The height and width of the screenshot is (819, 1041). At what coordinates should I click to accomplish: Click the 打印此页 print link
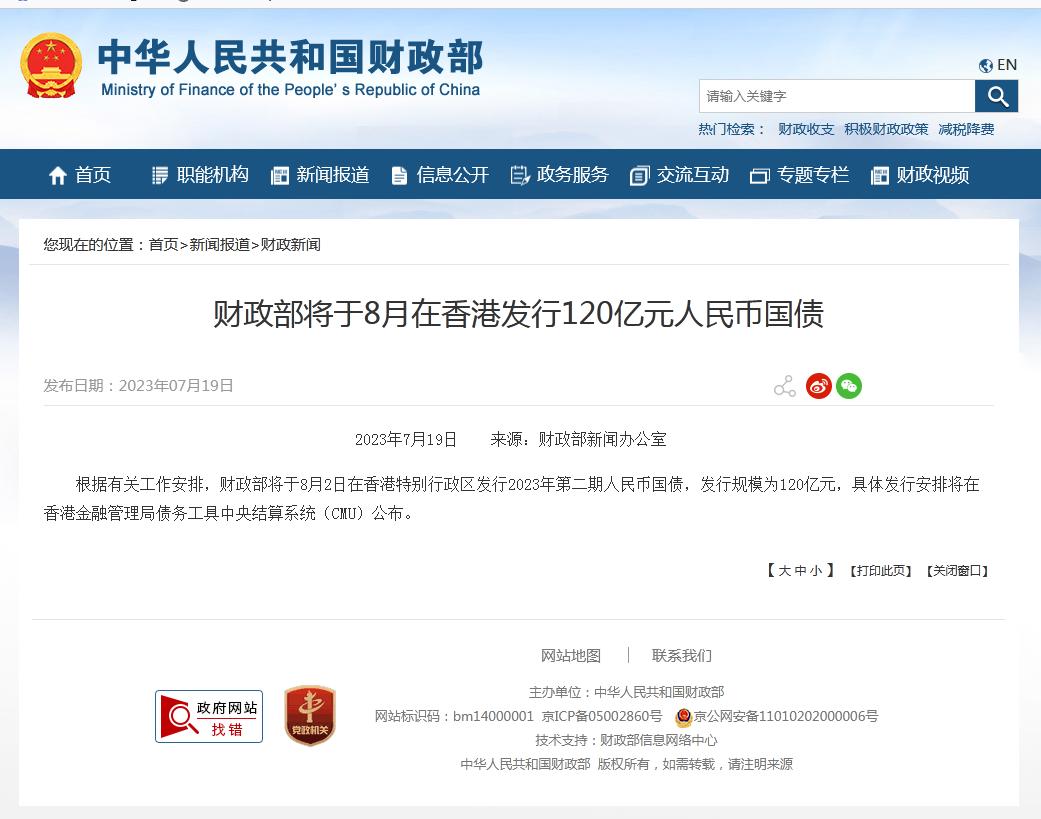tap(880, 571)
